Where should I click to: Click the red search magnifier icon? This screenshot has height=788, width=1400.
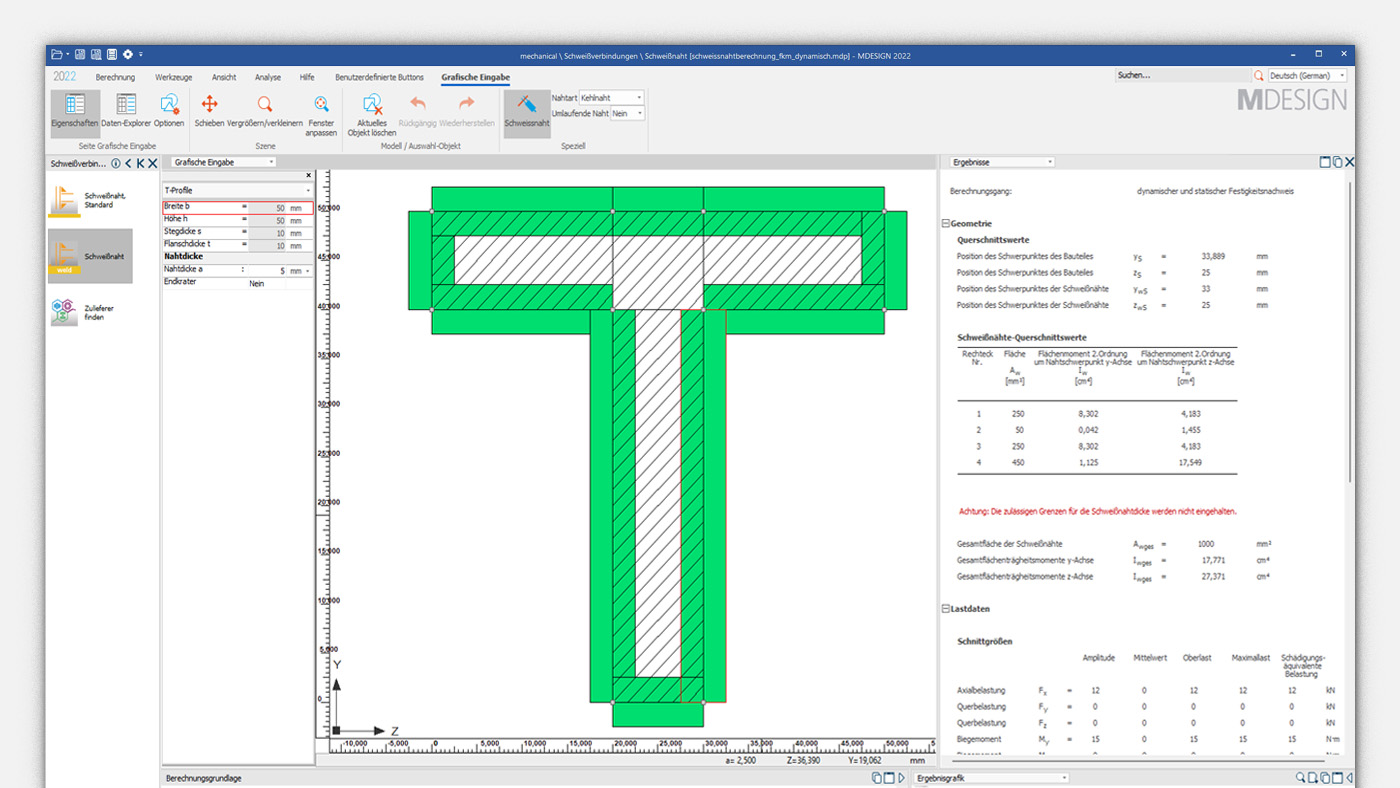point(1258,75)
